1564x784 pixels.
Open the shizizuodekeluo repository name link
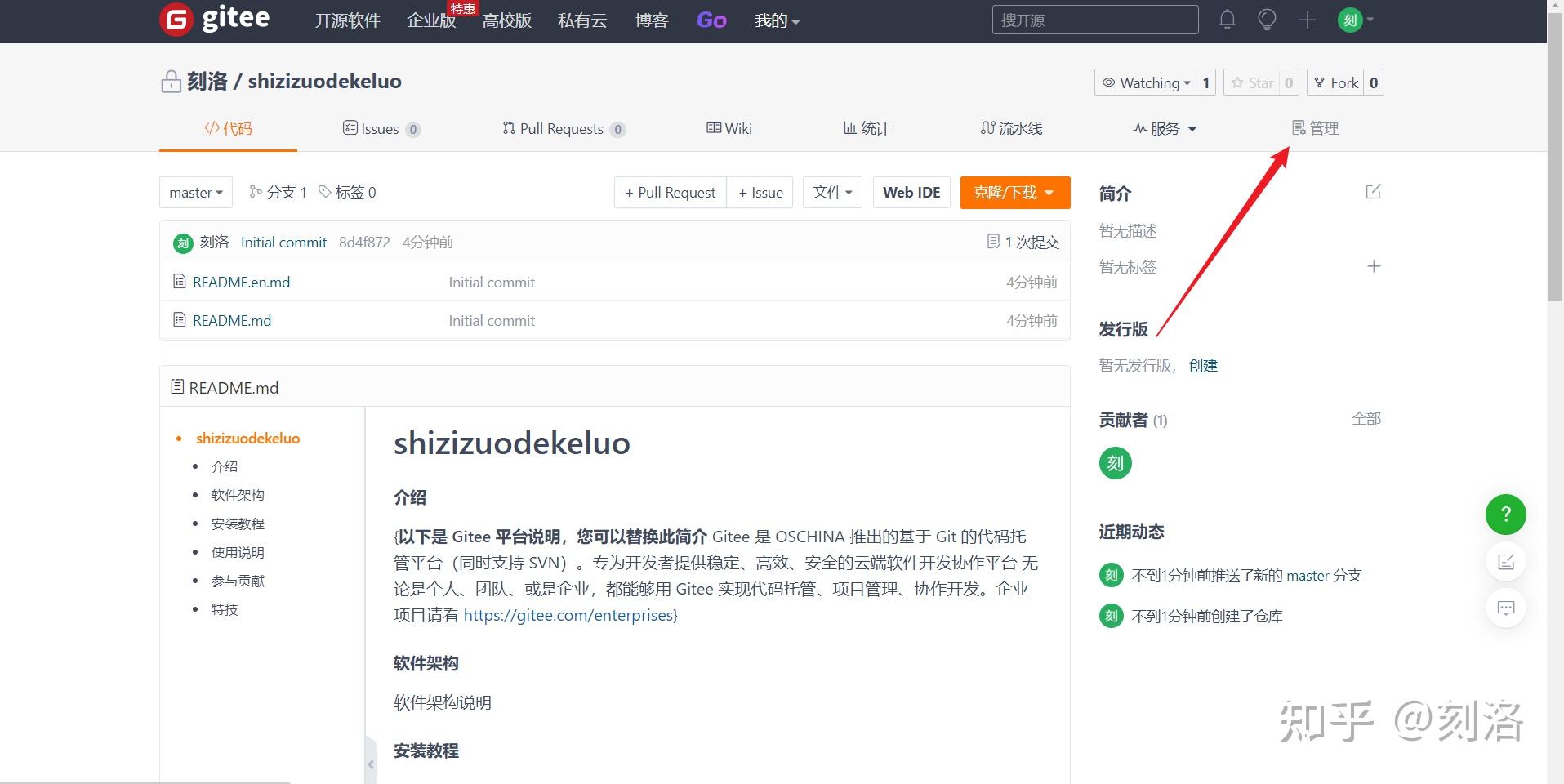point(324,82)
